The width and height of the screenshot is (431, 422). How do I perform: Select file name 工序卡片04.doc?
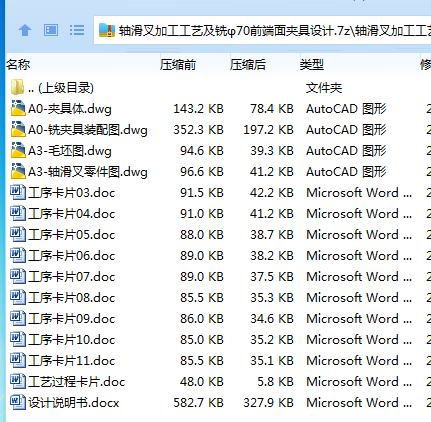72,214
